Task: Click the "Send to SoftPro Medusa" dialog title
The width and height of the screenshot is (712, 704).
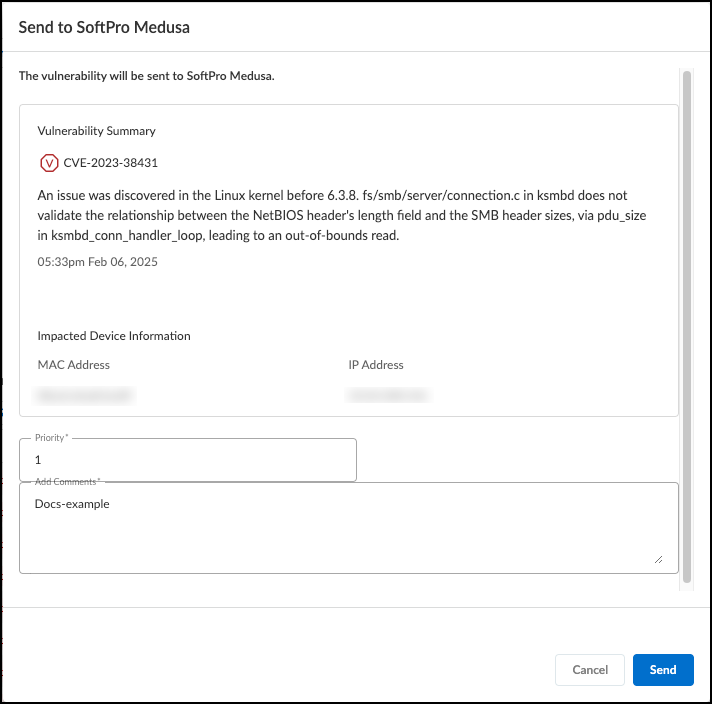Action: (x=104, y=27)
